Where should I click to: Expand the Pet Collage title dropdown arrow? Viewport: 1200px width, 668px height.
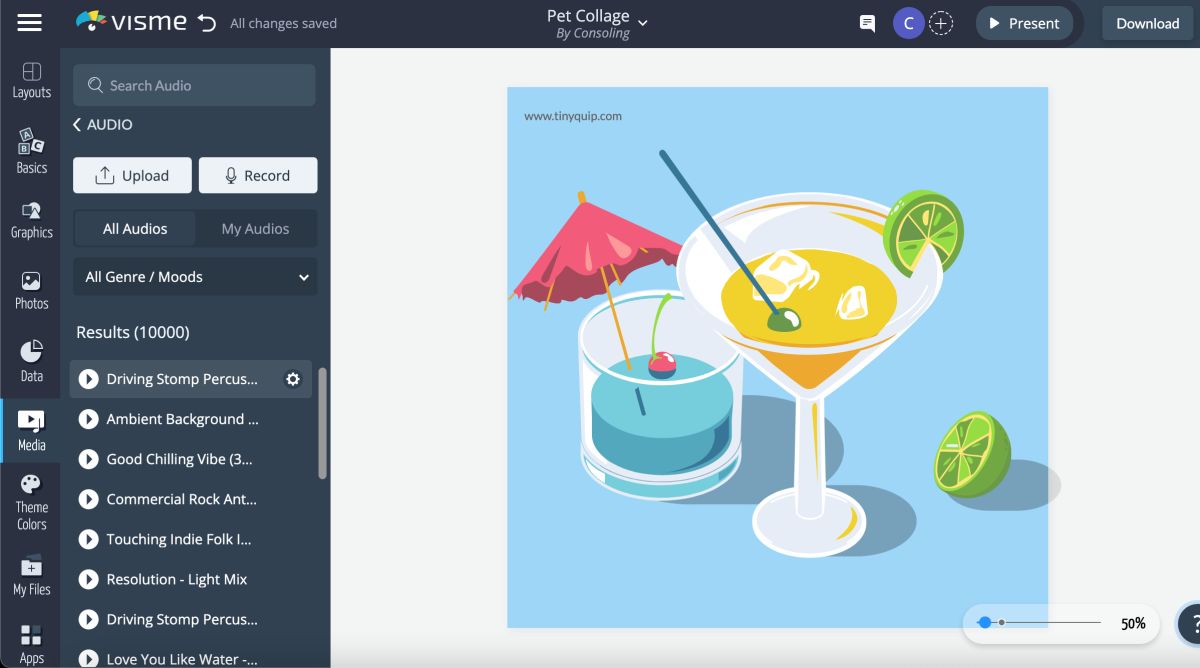(x=643, y=22)
